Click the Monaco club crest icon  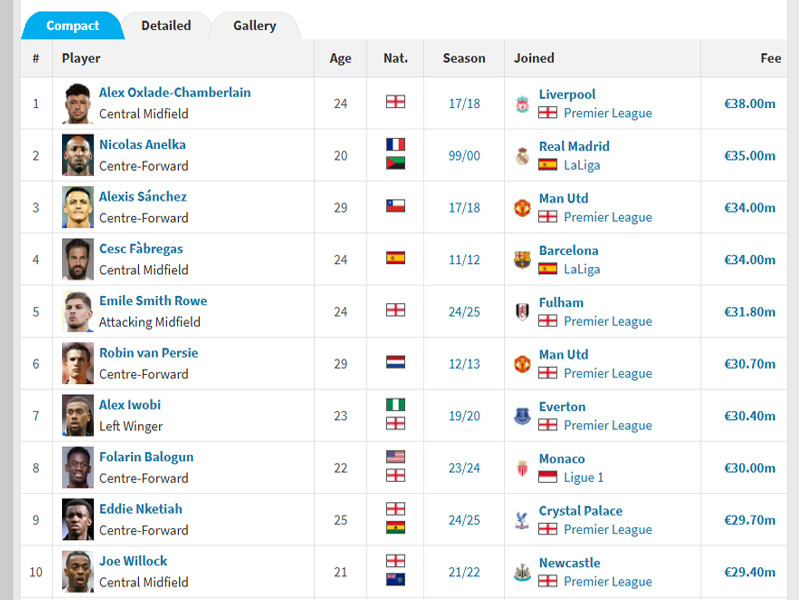pos(522,468)
